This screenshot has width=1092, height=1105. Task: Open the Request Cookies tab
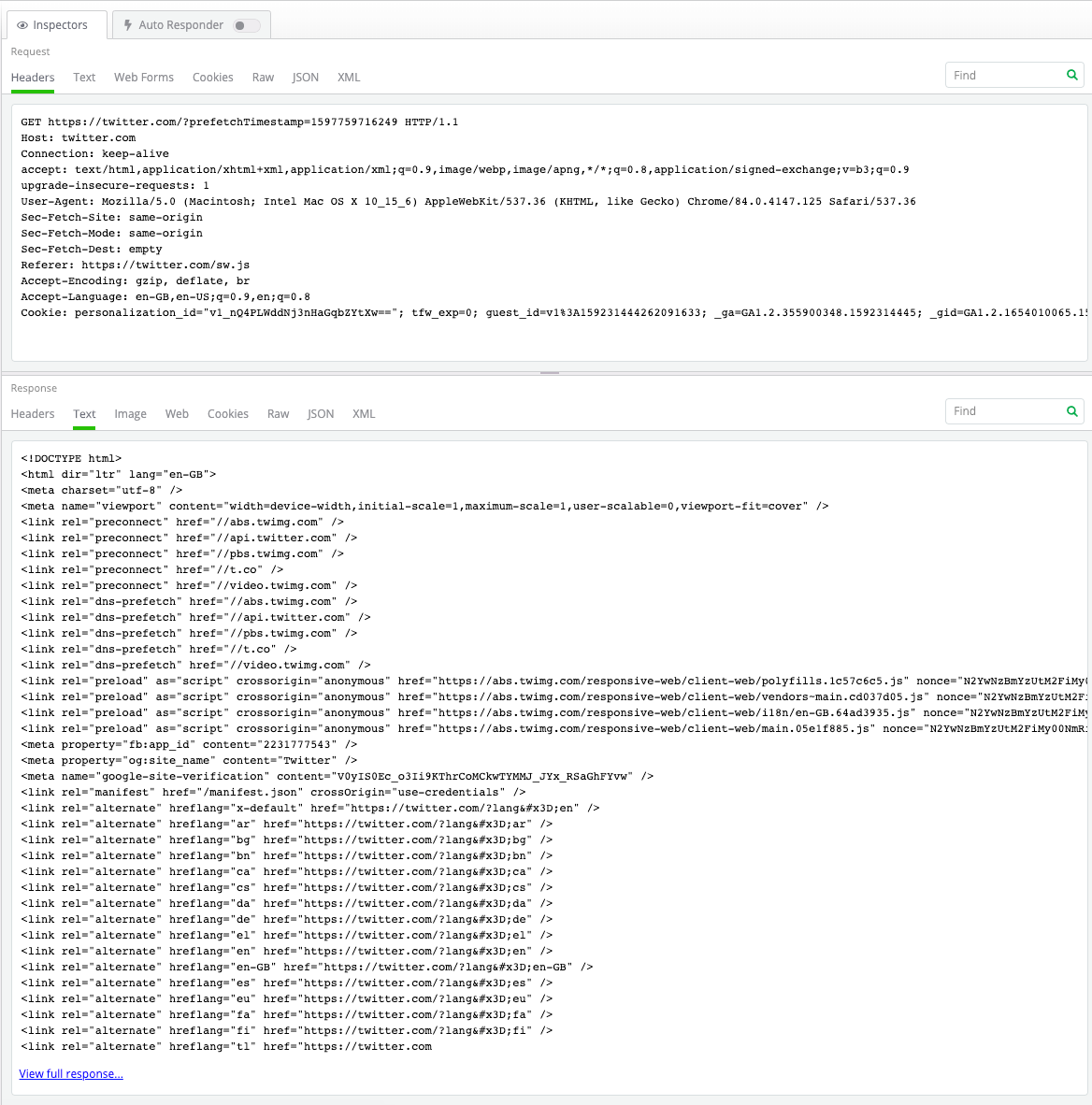coord(213,78)
